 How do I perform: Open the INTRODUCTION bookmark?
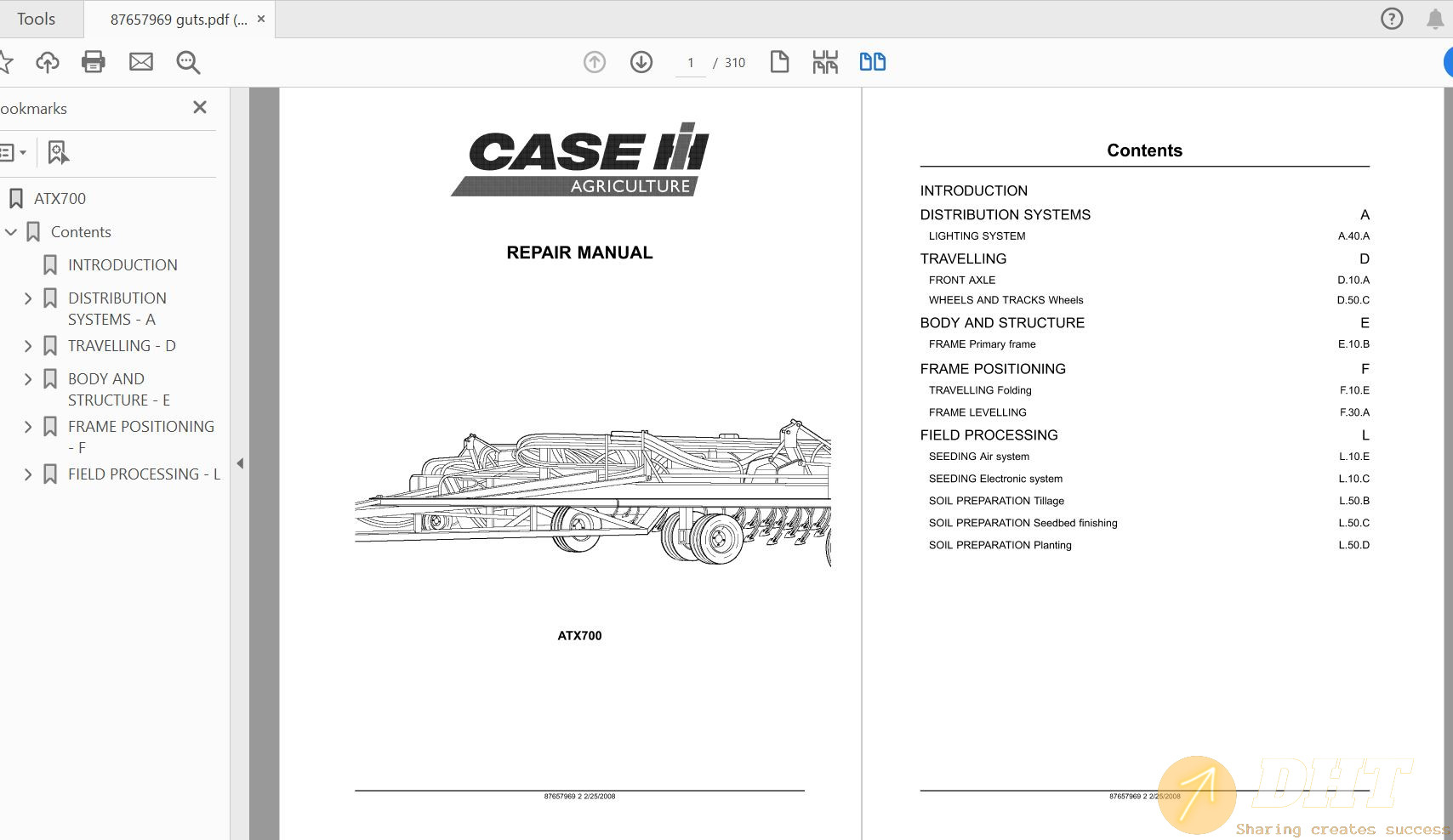pos(123,265)
